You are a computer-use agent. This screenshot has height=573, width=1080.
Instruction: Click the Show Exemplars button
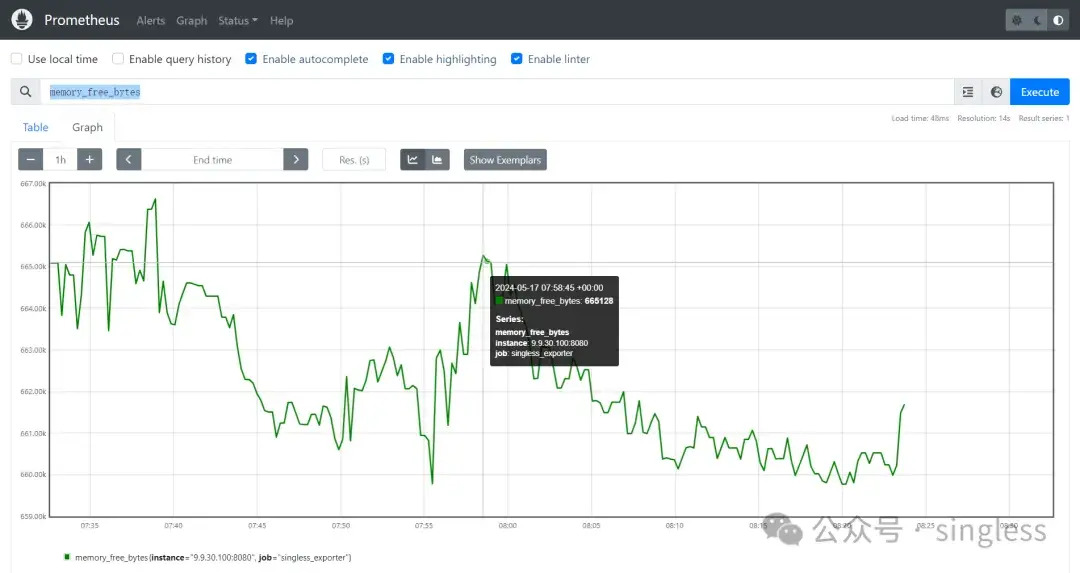coord(505,160)
